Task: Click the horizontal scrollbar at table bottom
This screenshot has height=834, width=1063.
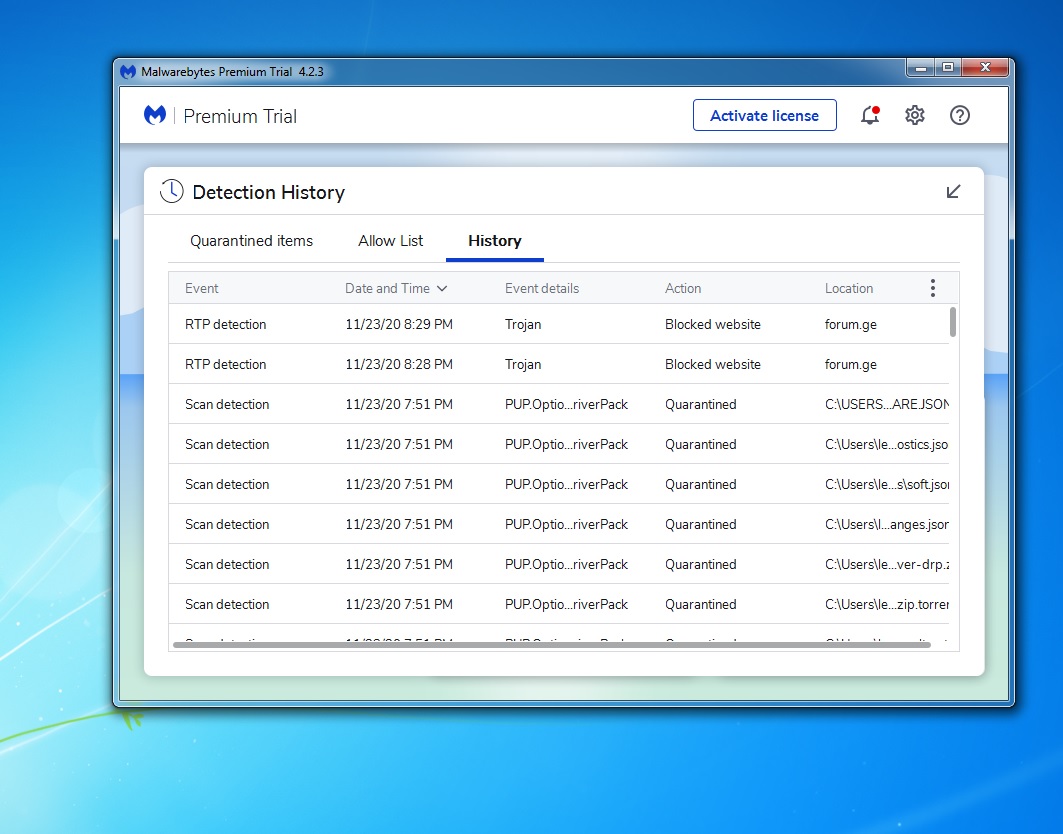Action: pyautogui.click(x=550, y=645)
